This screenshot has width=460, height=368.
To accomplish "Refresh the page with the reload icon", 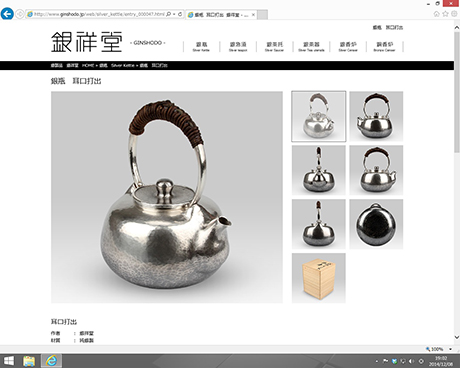I will tap(180, 14).
